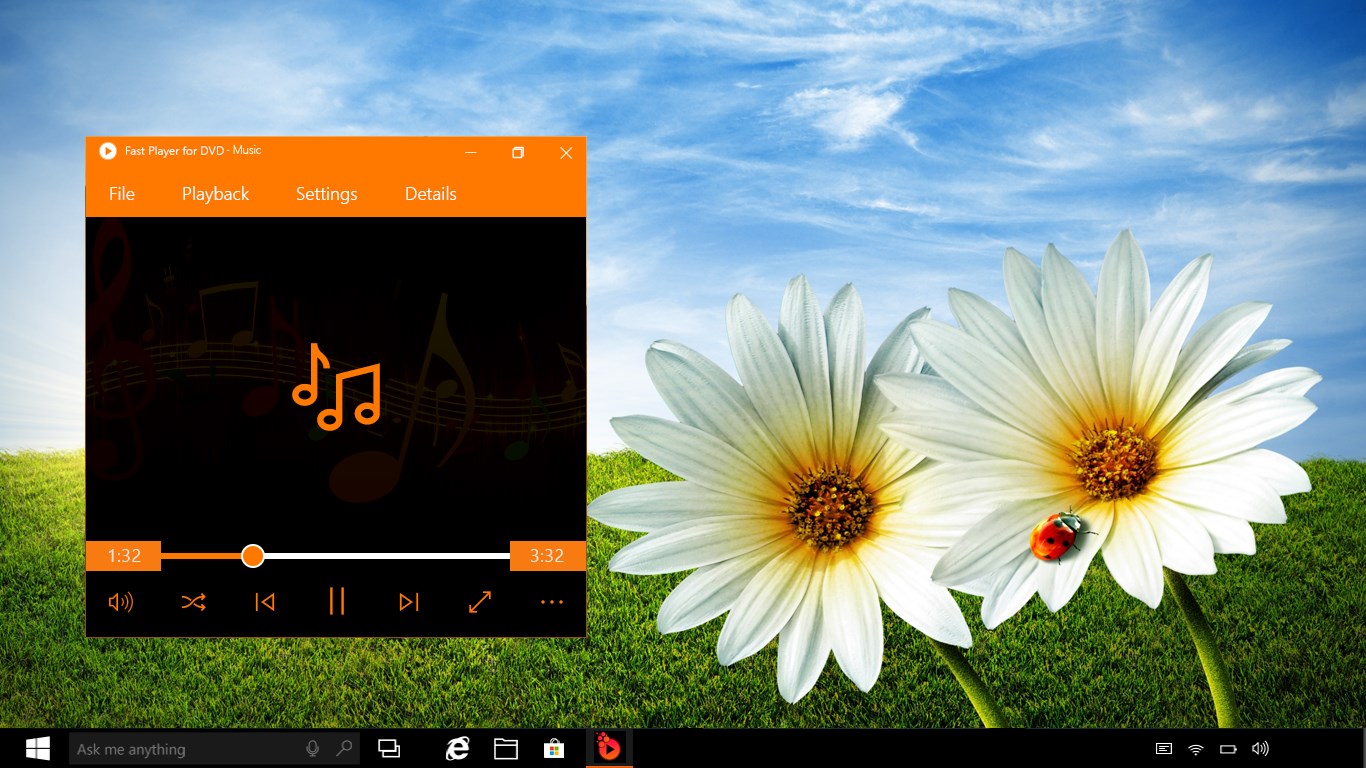Click the 3:32 total duration label
Screen dimensions: 1366x768
[x=547, y=556]
